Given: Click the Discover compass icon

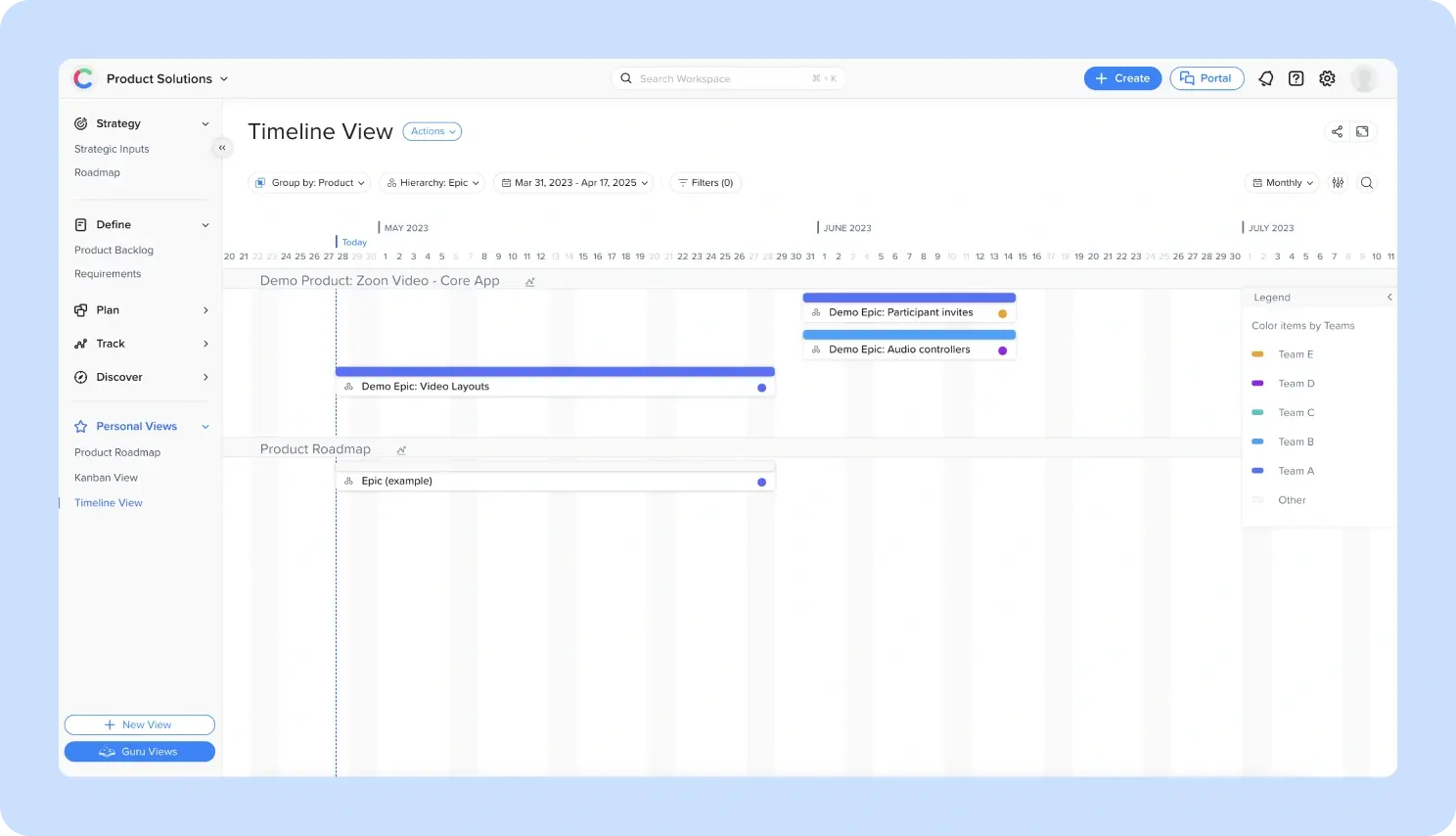Looking at the screenshot, I should 81,377.
